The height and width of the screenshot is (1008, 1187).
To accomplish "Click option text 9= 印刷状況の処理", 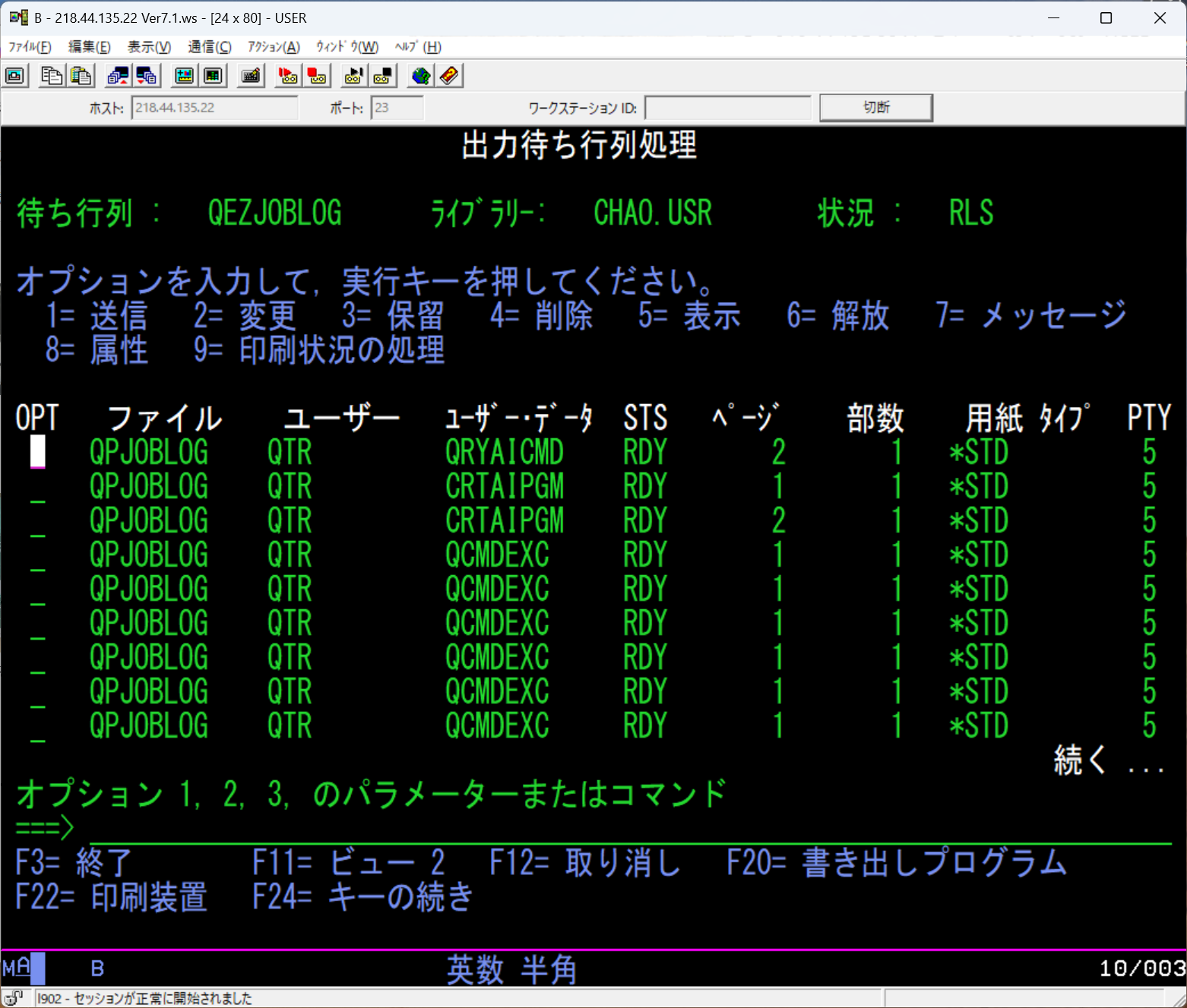I will pyautogui.click(x=319, y=350).
